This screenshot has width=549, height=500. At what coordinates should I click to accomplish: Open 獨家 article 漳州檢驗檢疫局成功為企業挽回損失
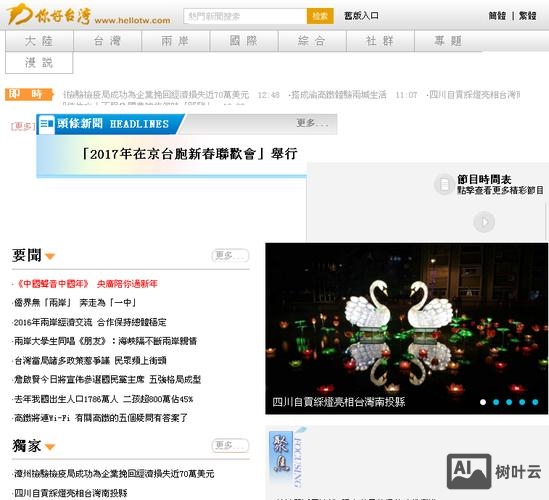point(113,474)
